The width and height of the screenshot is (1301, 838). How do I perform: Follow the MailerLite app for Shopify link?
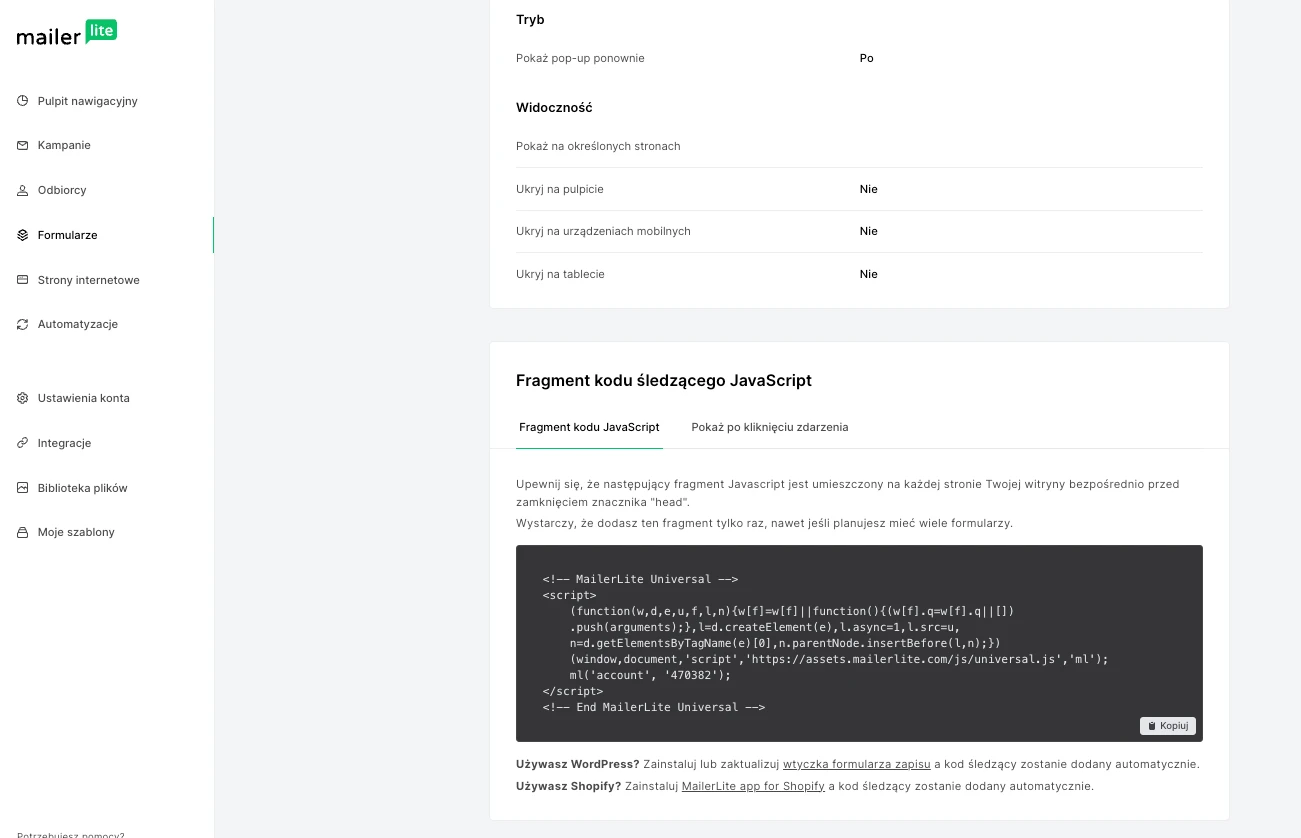pos(753,786)
